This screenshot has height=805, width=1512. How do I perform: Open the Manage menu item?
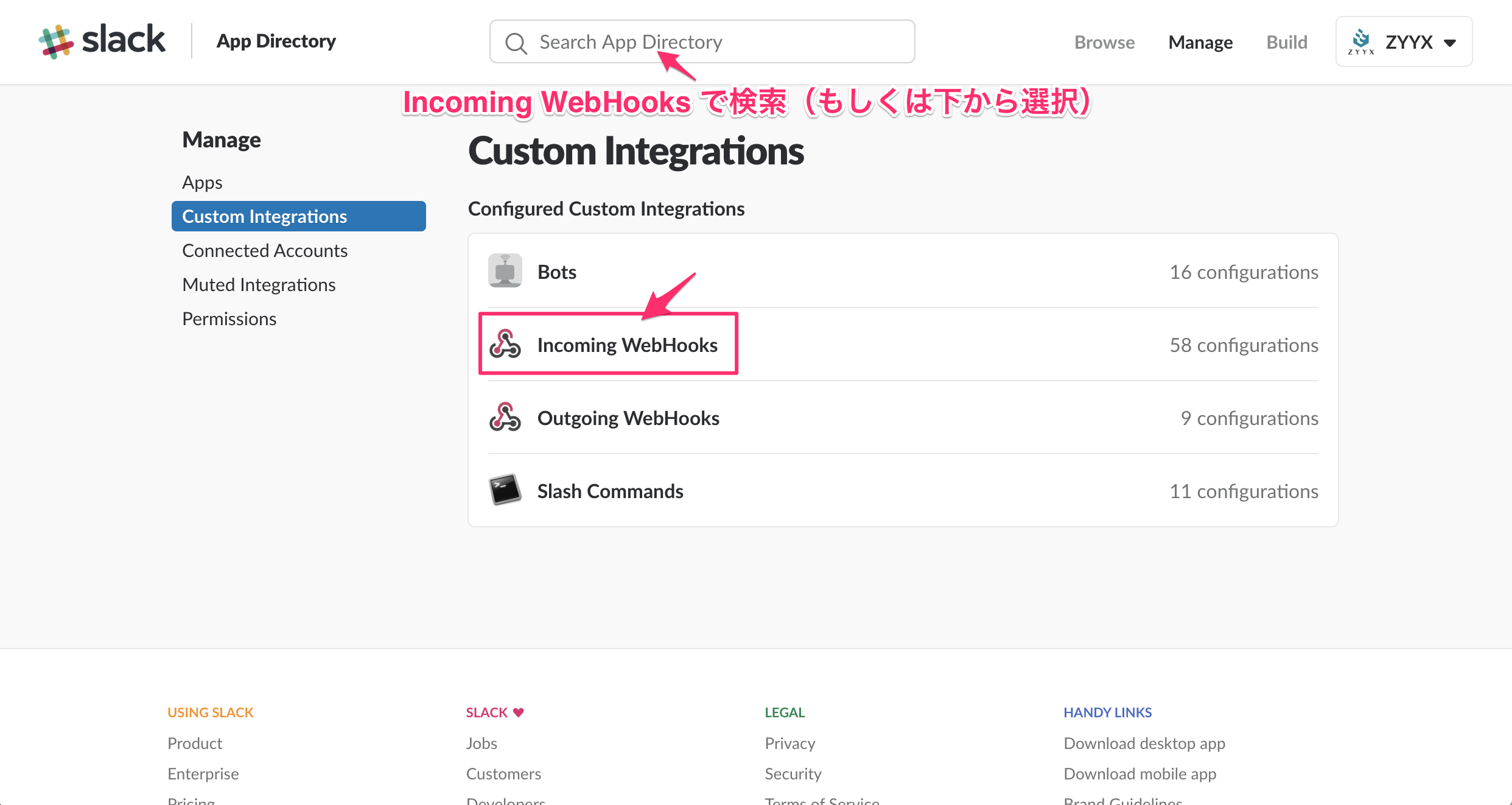[1200, 42]
